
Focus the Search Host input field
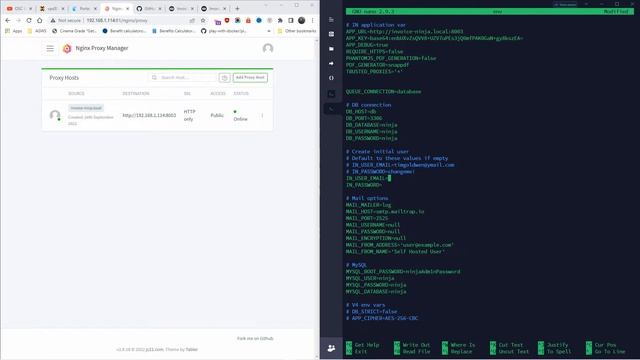click(182, 78)
